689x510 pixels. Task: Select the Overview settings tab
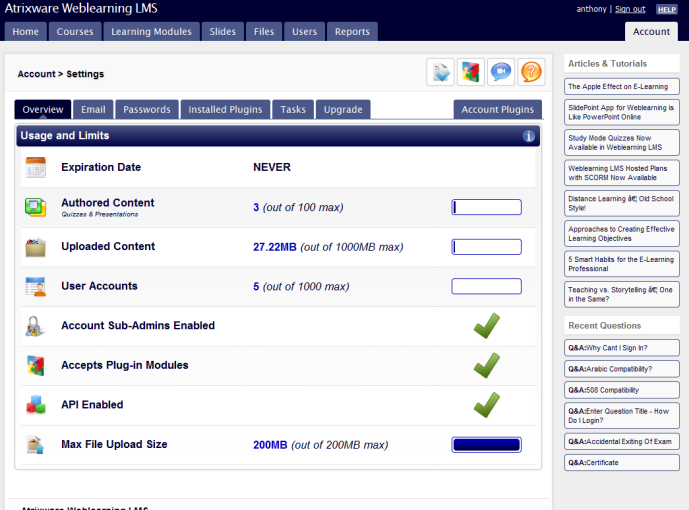pyautogui.click(x=43, y=109)
